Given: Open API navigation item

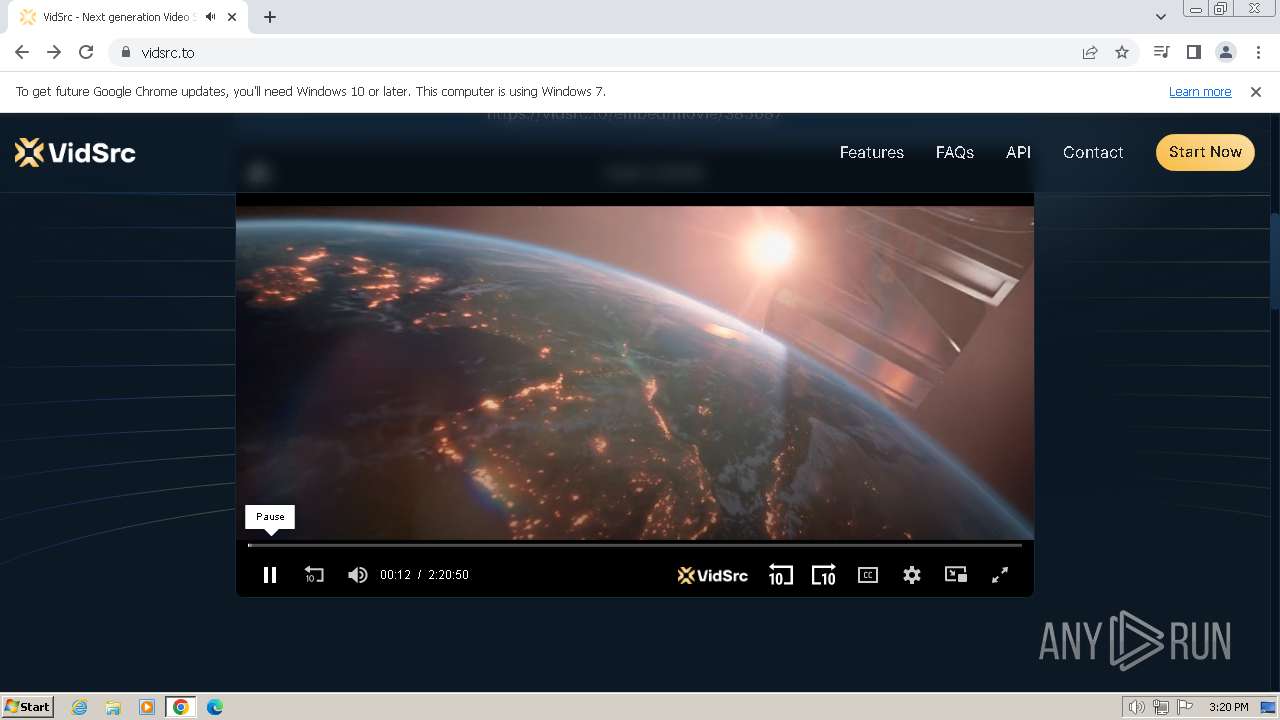Looking at the screenshot, I should click(1018, 152).
